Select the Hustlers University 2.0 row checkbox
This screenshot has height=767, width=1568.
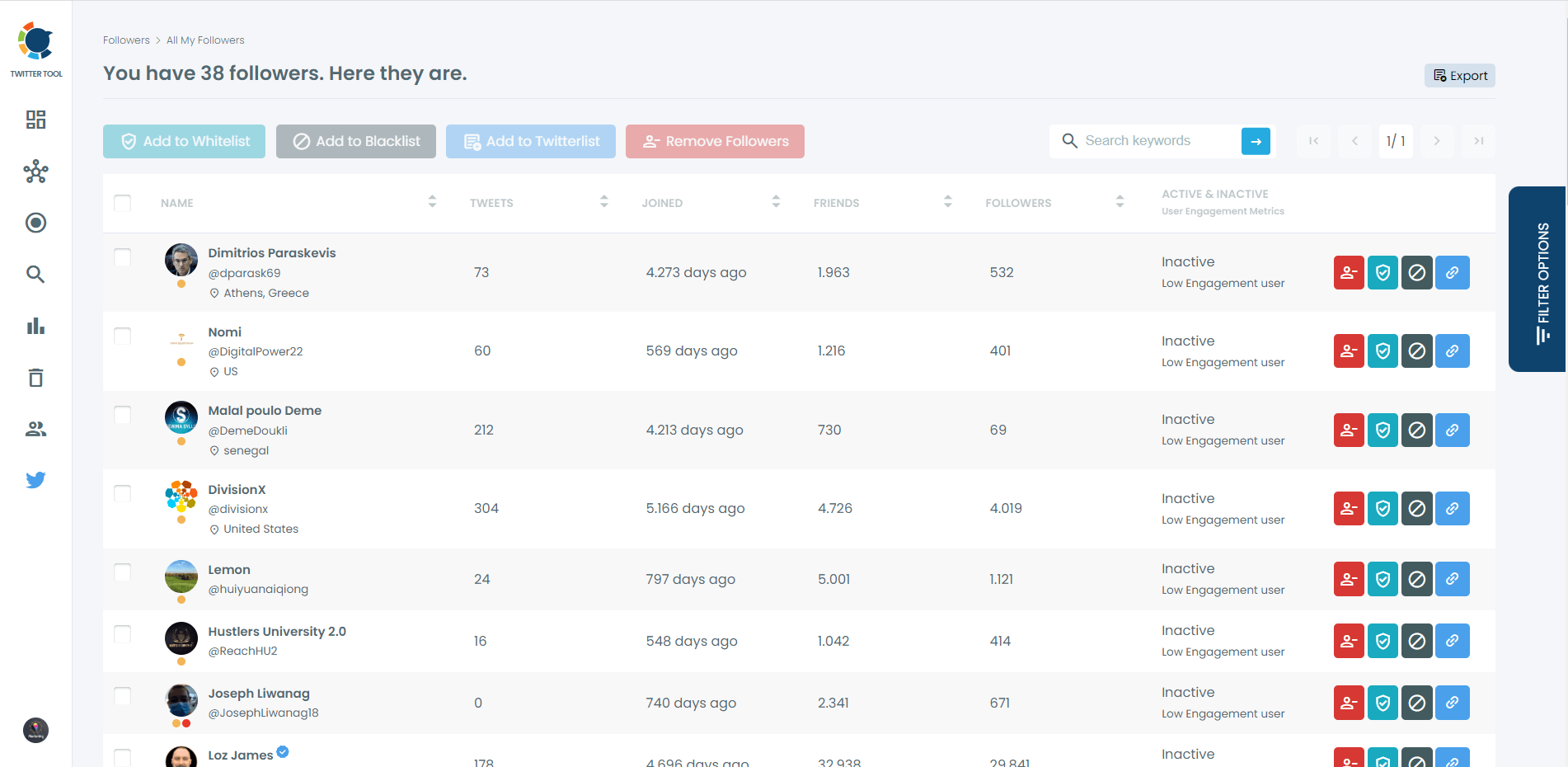point(122,633)
